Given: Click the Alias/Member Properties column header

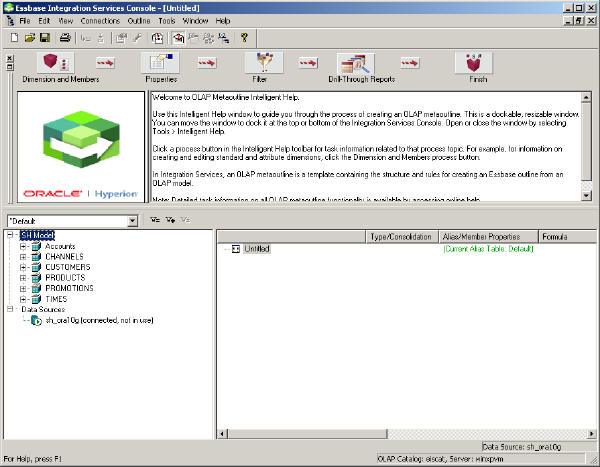Looking at the screenshot, I should (x=488, y=237).
